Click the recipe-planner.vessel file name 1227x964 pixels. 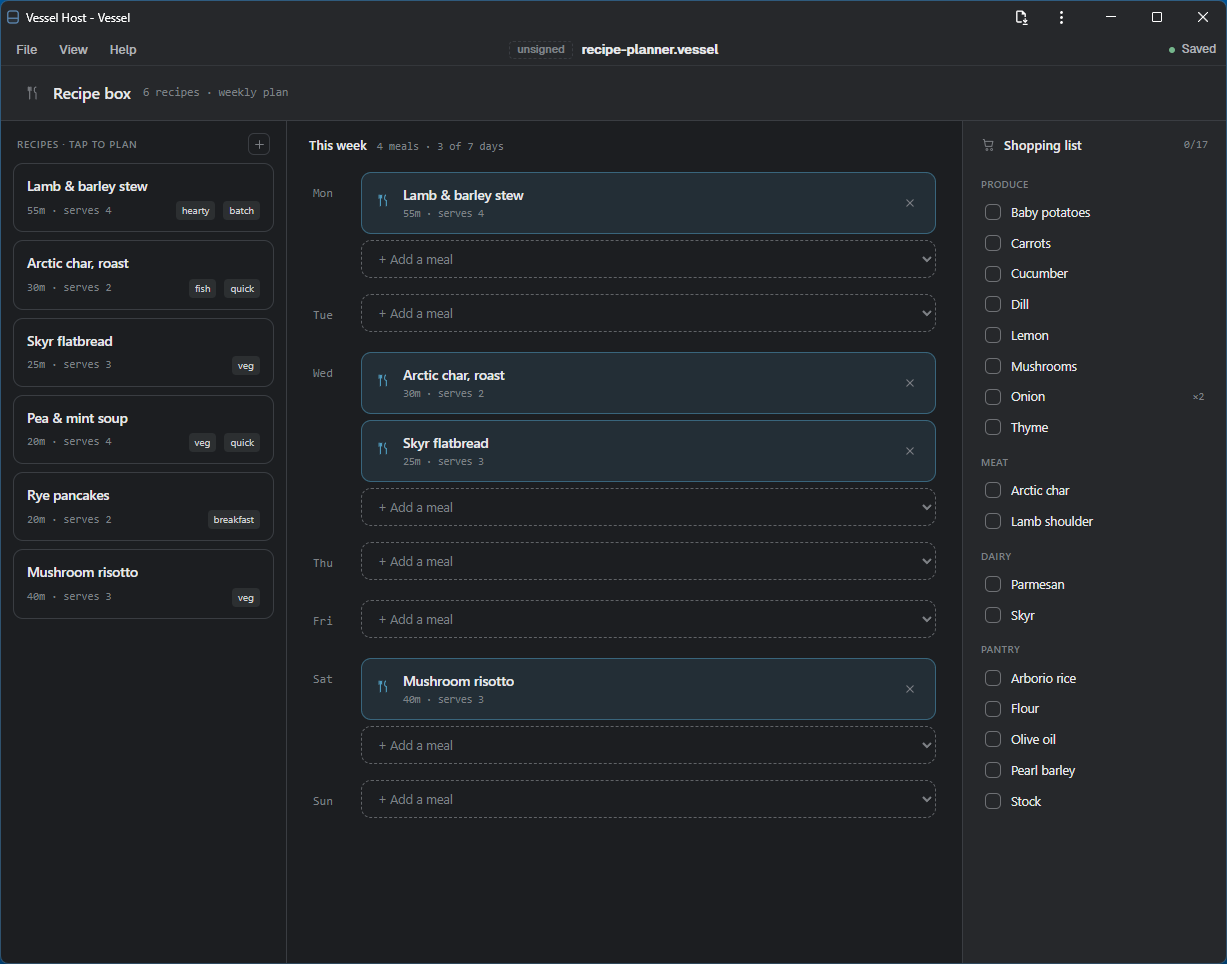pyautogui.click(x=650, y=49)
